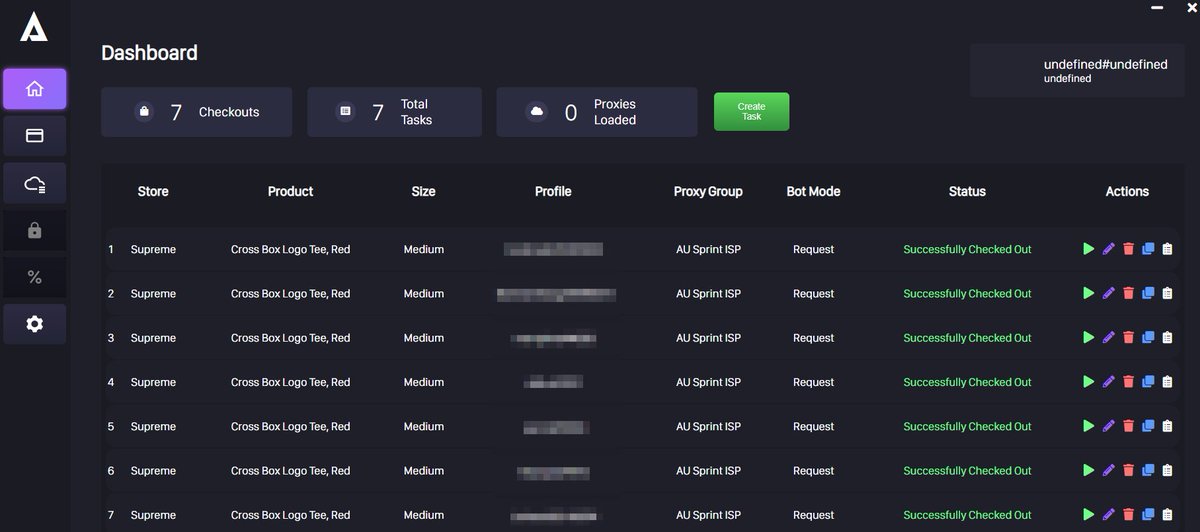The image size is (1200, 532).
Task: Edit task 6 with pencil icon
Action: pyautogui.click(x=1108, y=470)
